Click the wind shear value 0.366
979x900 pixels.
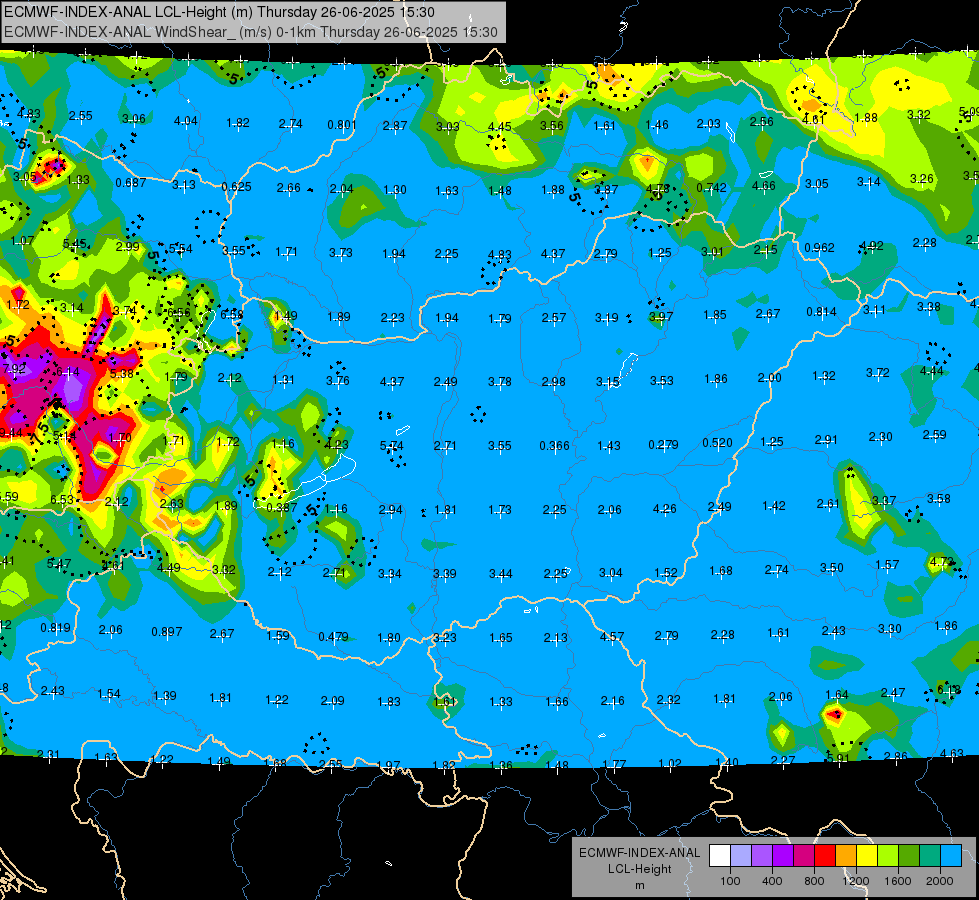(555, 445)
